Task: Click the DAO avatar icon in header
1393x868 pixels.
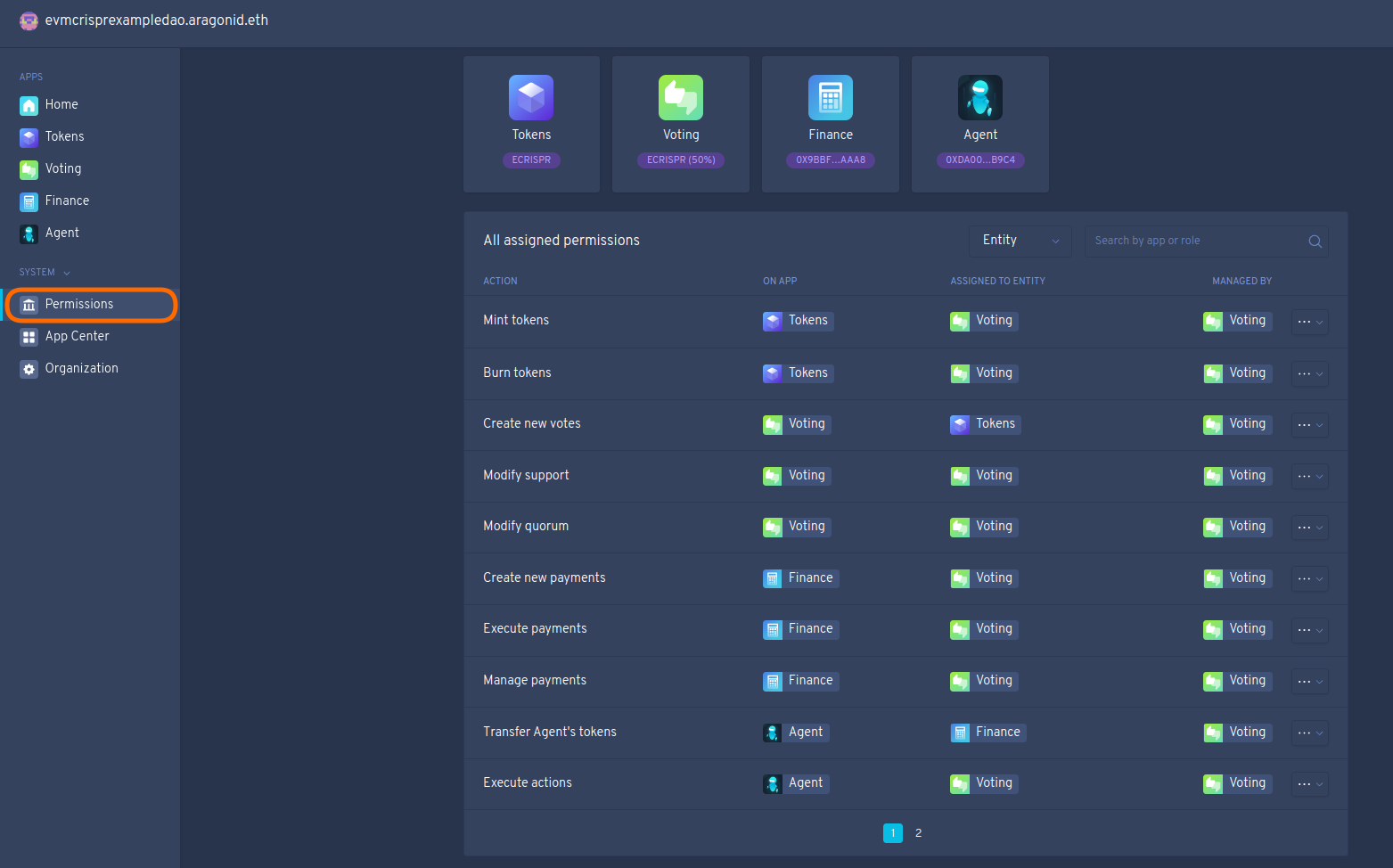Action: pos(29,20)
